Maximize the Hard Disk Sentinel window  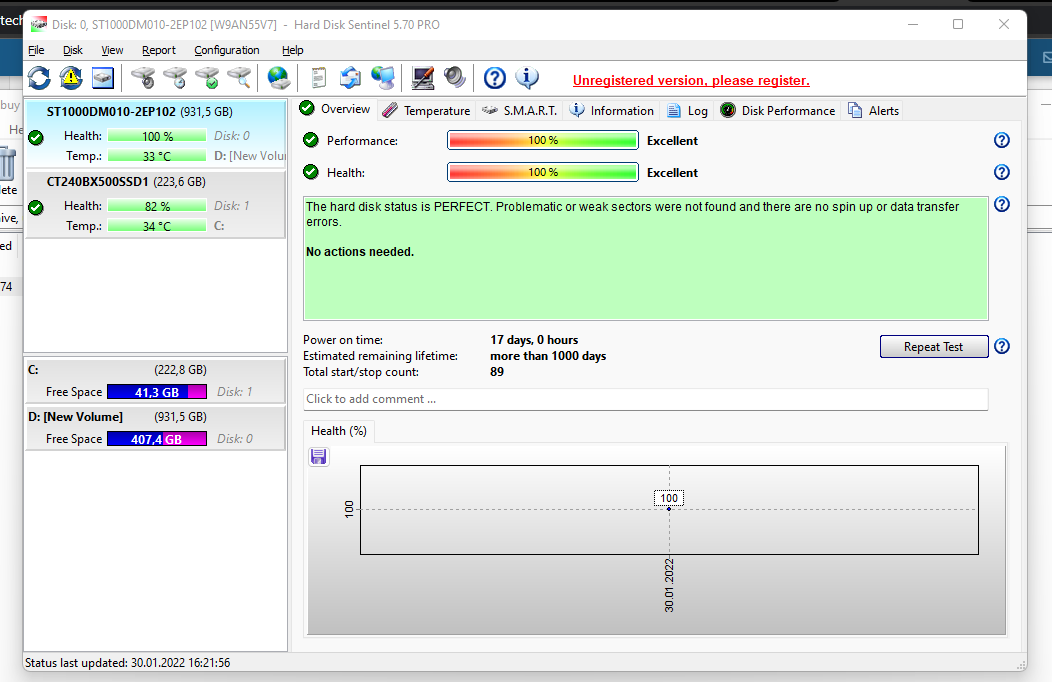(x=958, y=24)
